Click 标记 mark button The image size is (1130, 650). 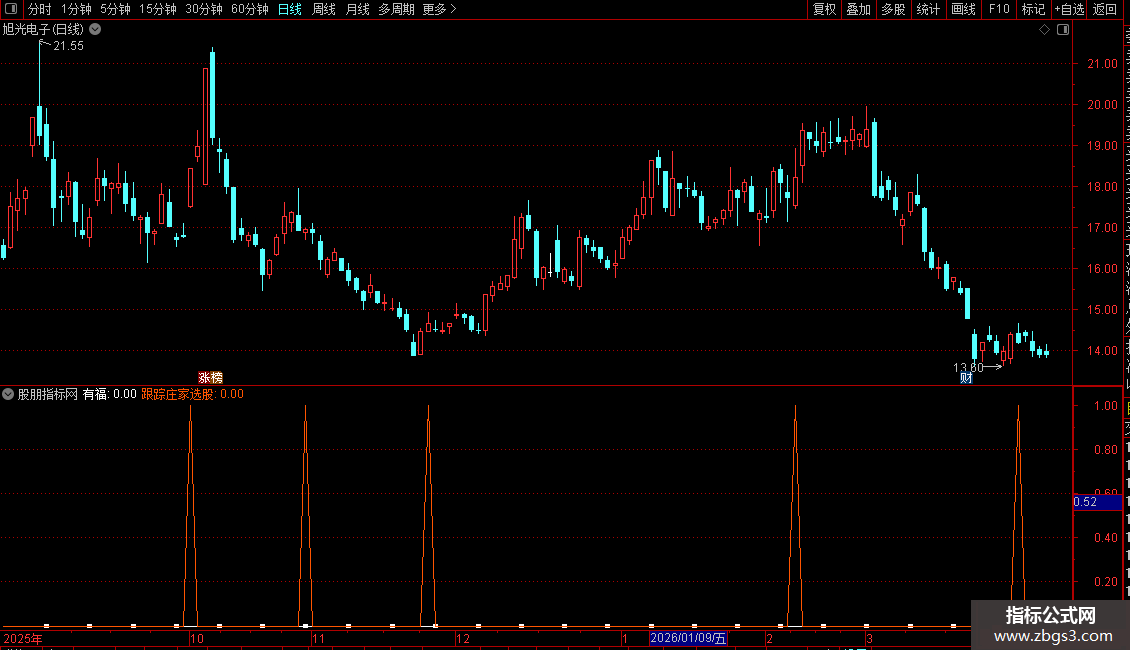1033,9
